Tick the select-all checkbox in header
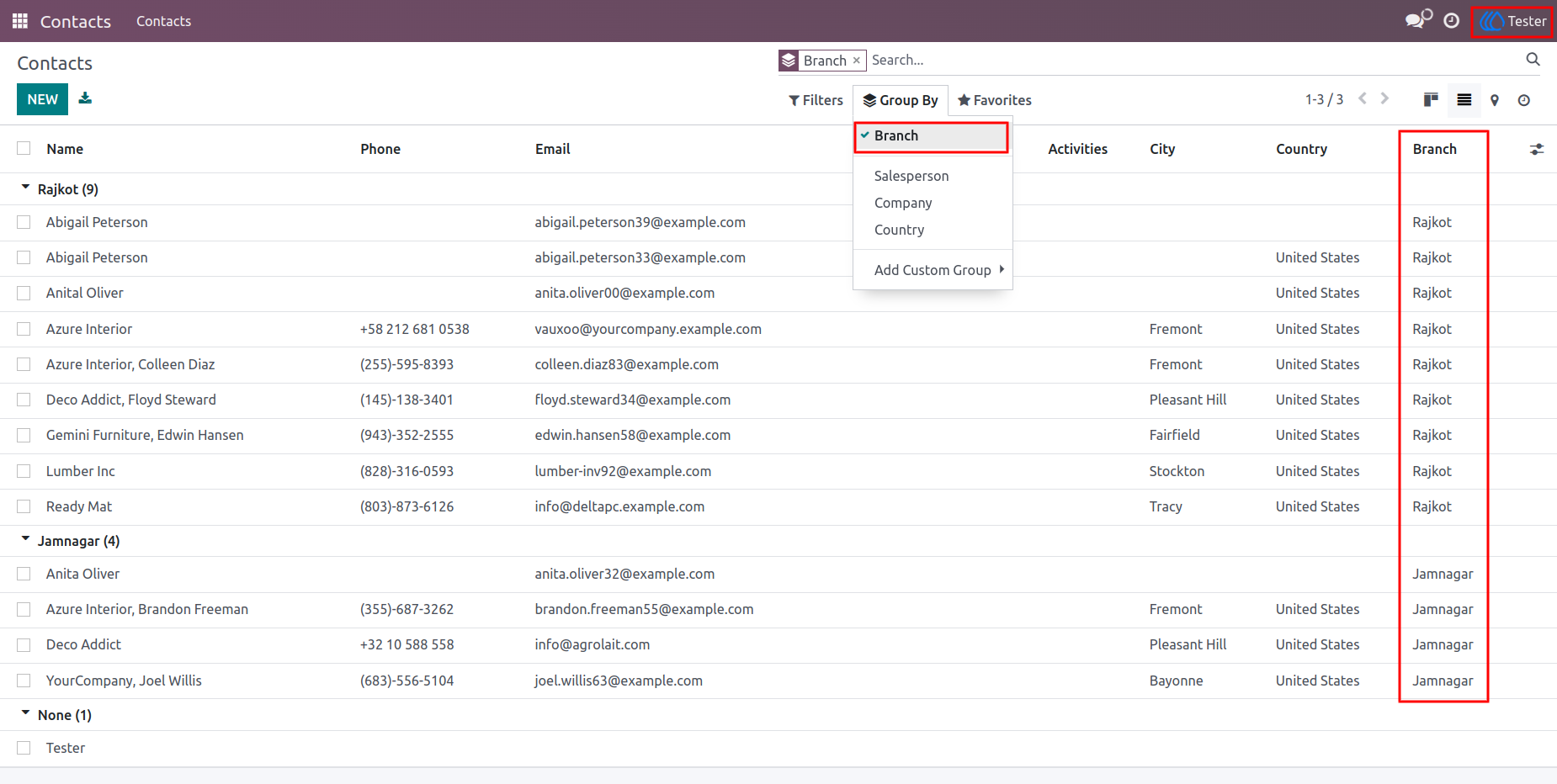The image size is (1557, 784). (24, 148)
